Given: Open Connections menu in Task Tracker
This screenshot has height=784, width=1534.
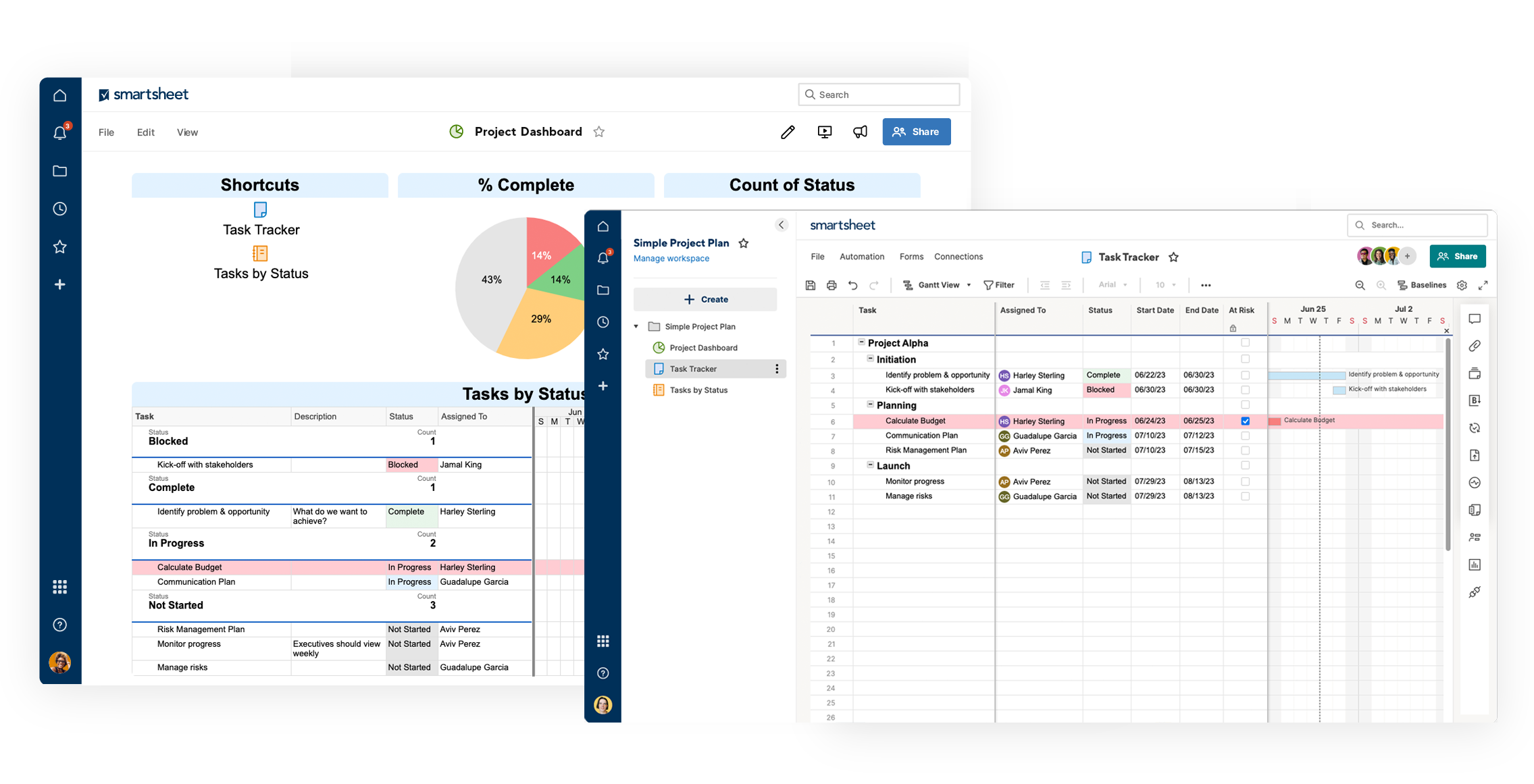Looking at the screenshot, I should point(958,257).
